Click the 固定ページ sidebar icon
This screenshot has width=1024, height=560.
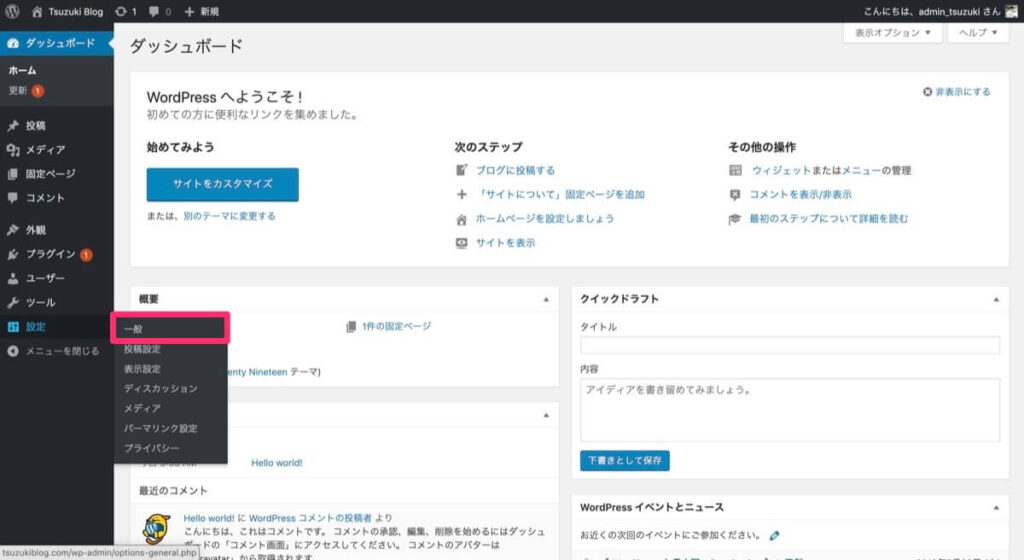pos(13,174)
